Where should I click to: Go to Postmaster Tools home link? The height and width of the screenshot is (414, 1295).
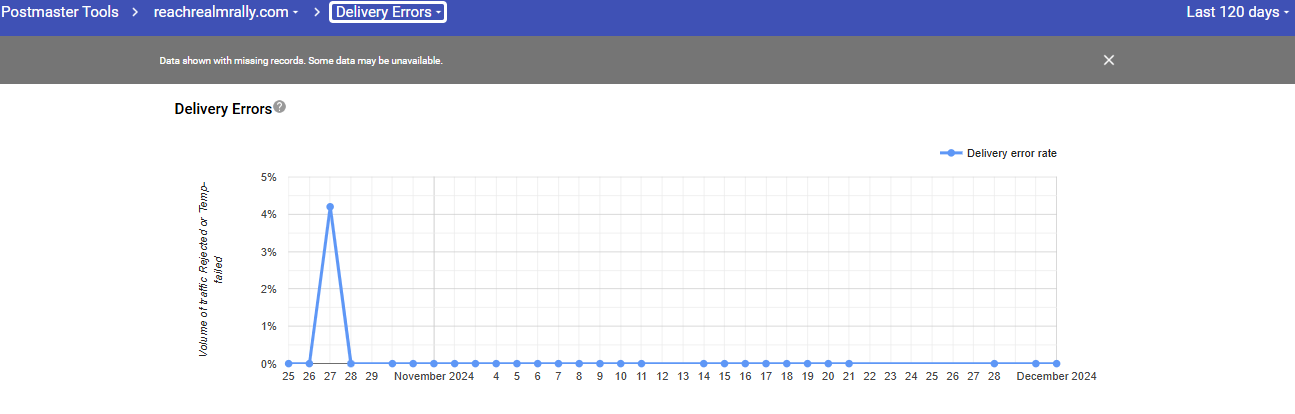[x=60, y=12]
